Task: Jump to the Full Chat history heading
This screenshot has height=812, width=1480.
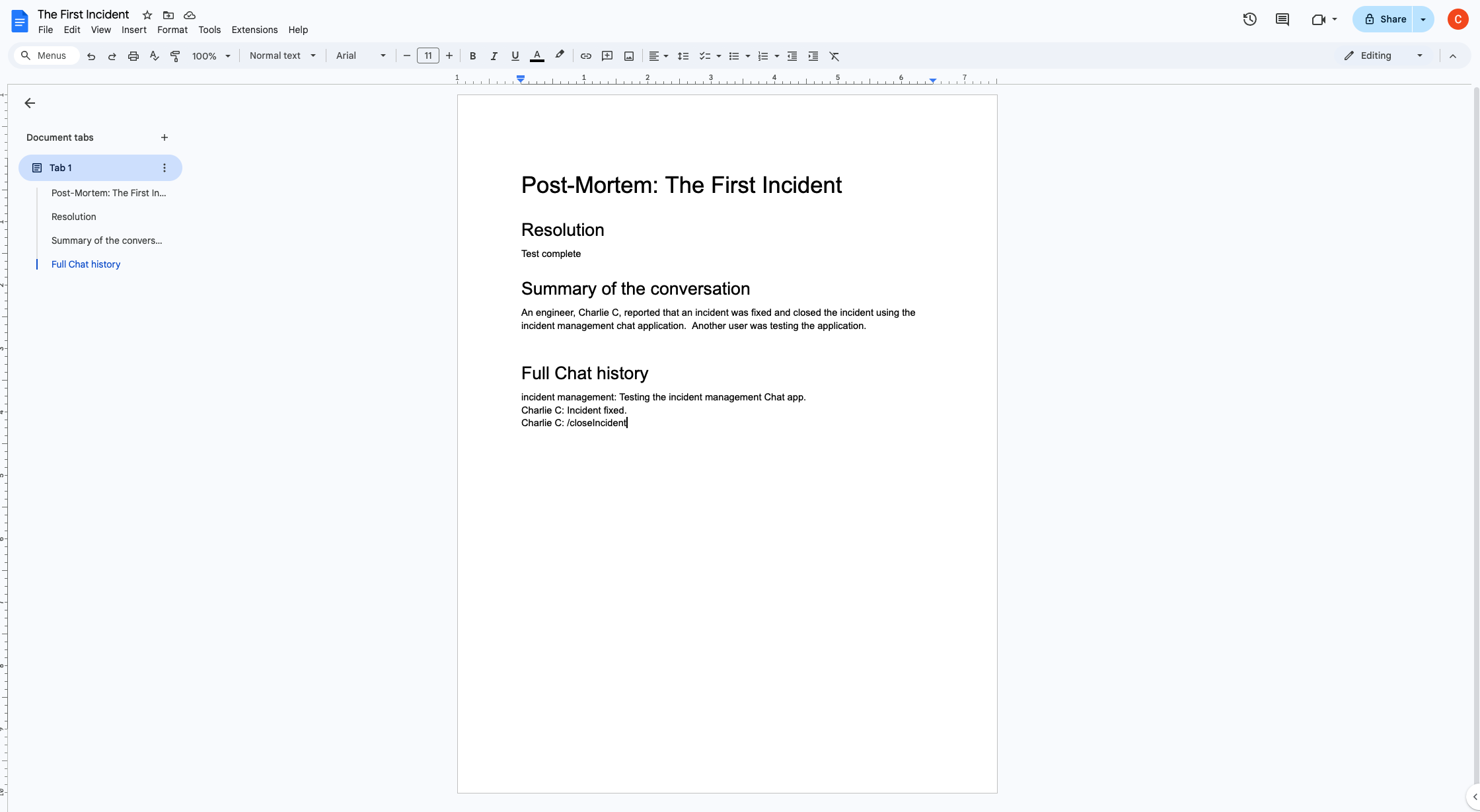Action: click(85, 264)
